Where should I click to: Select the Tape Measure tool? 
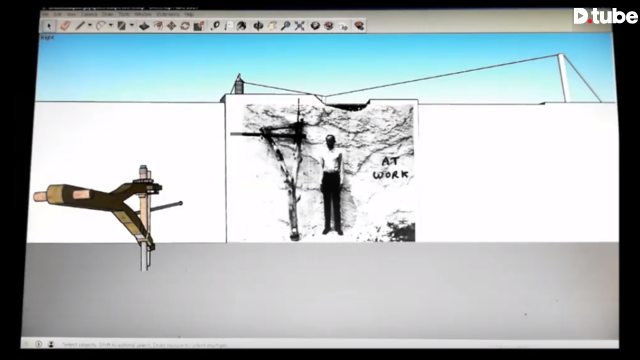(x=215, y=26)
